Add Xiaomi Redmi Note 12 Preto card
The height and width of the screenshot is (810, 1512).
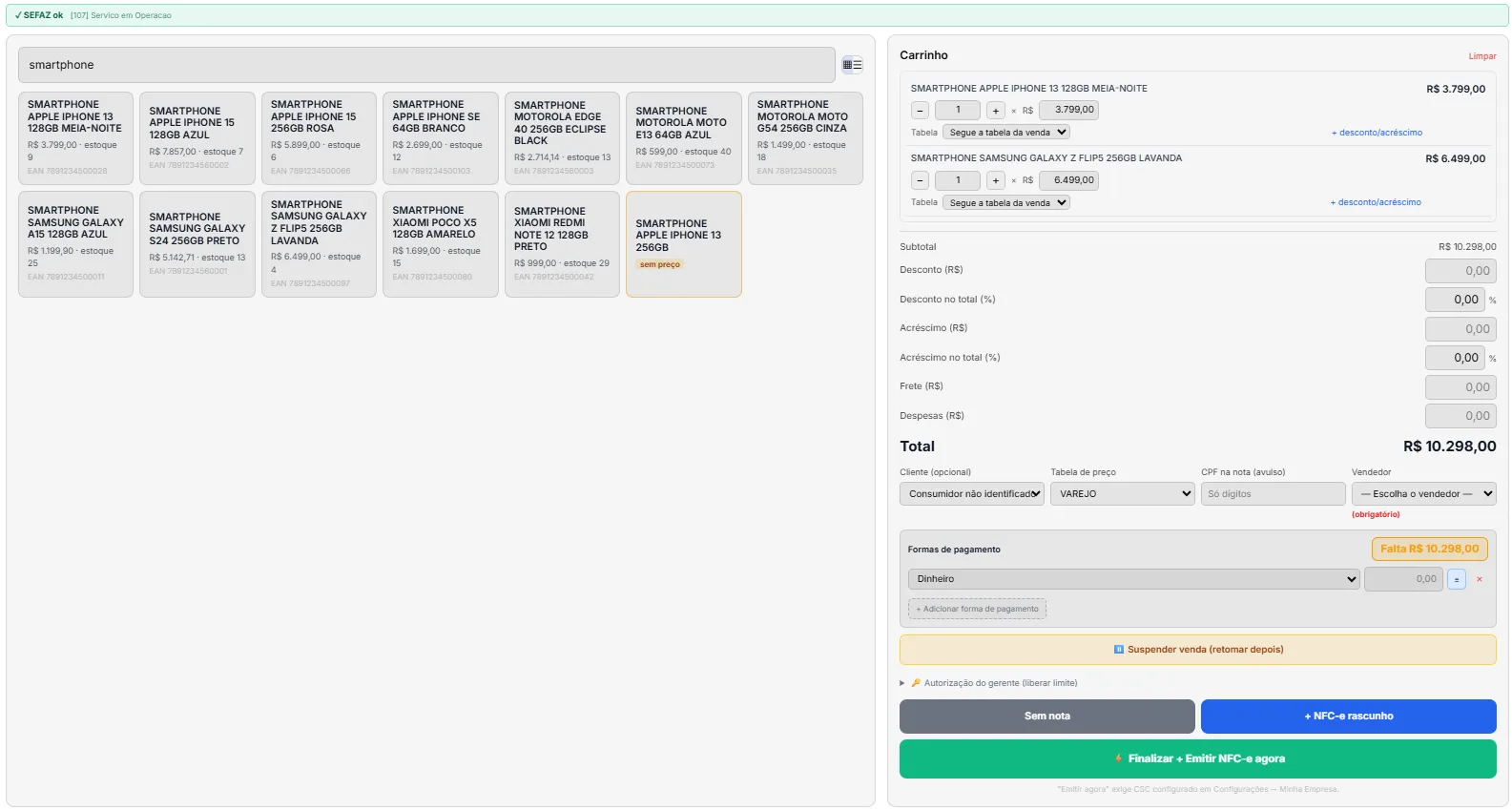click(562, 244)
